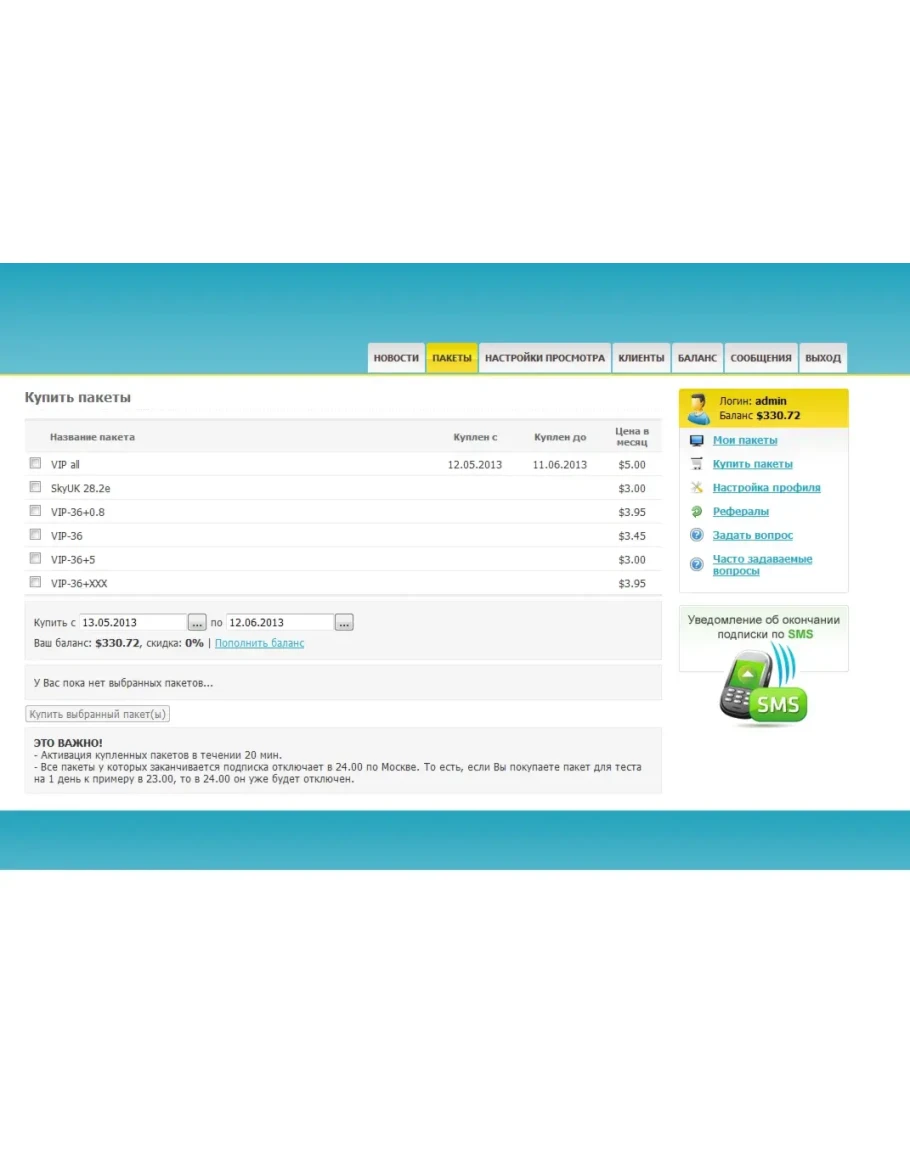Click the shopping cart icon beside Купить пакеты
Screen dimensions: 910x1155
(x=696, y=464)
